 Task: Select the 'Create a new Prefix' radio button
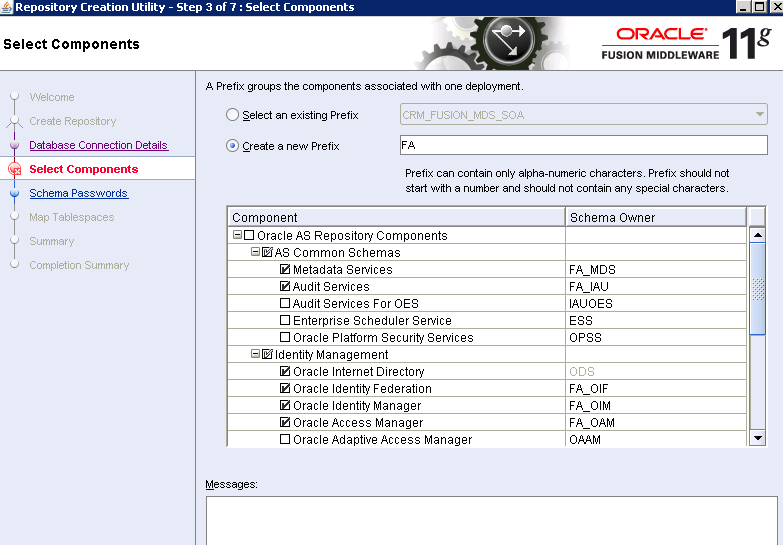233,146
